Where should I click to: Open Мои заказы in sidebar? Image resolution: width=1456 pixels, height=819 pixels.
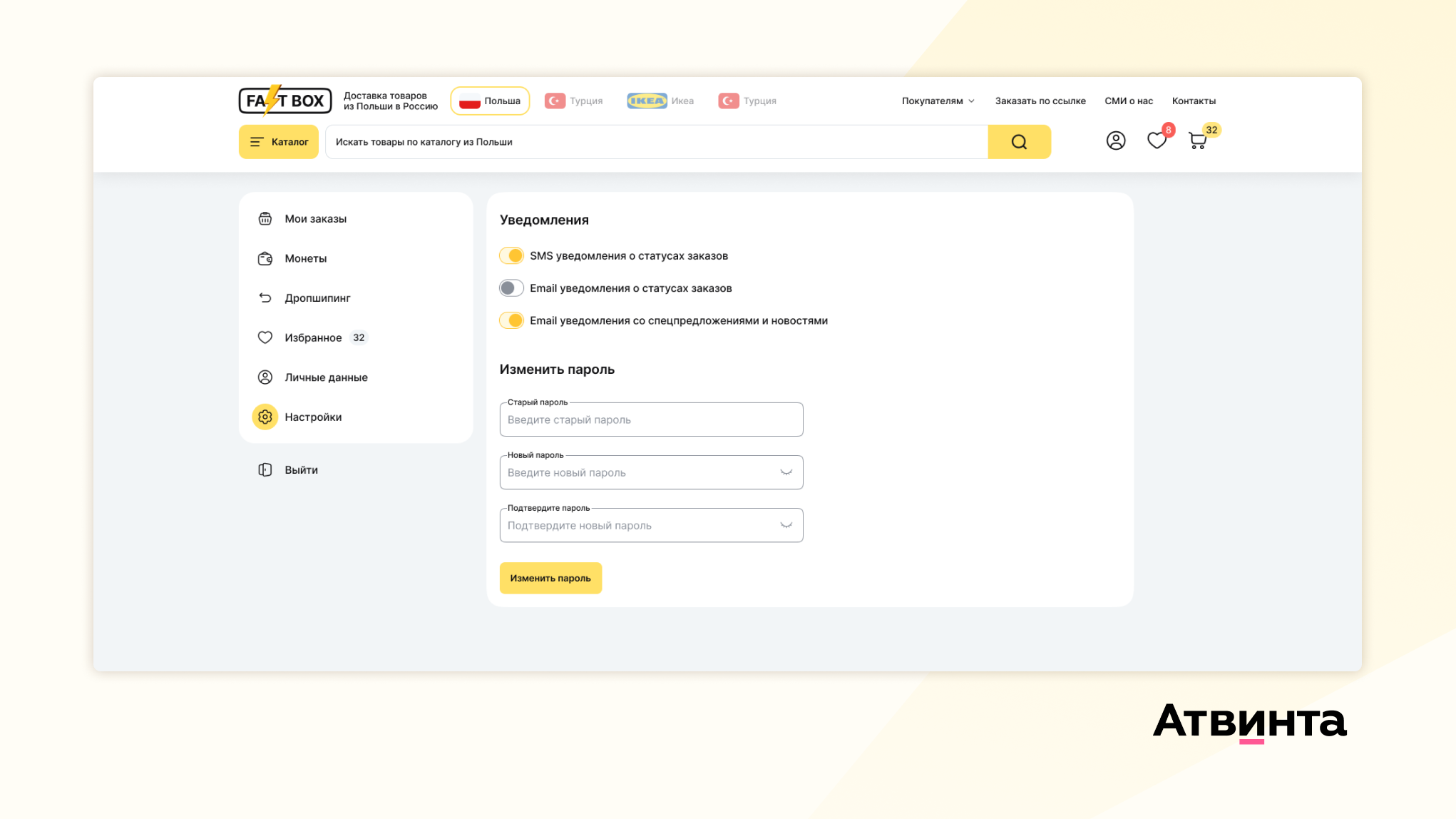tap(315, 219)
